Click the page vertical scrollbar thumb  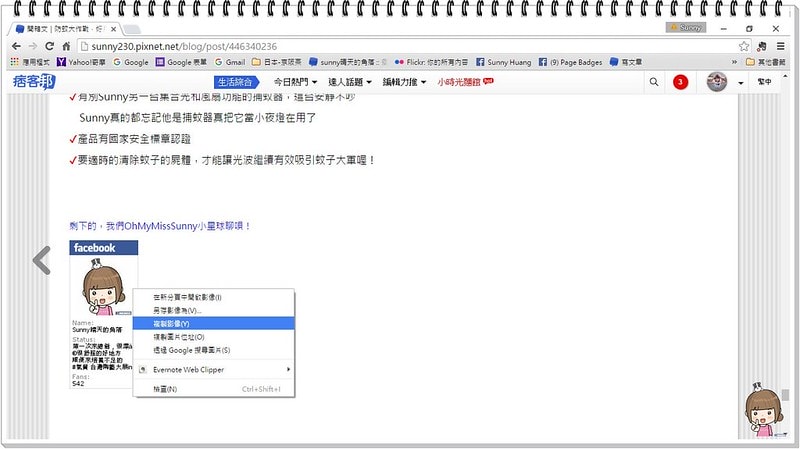pyautogui.click(x=785, y=395)
